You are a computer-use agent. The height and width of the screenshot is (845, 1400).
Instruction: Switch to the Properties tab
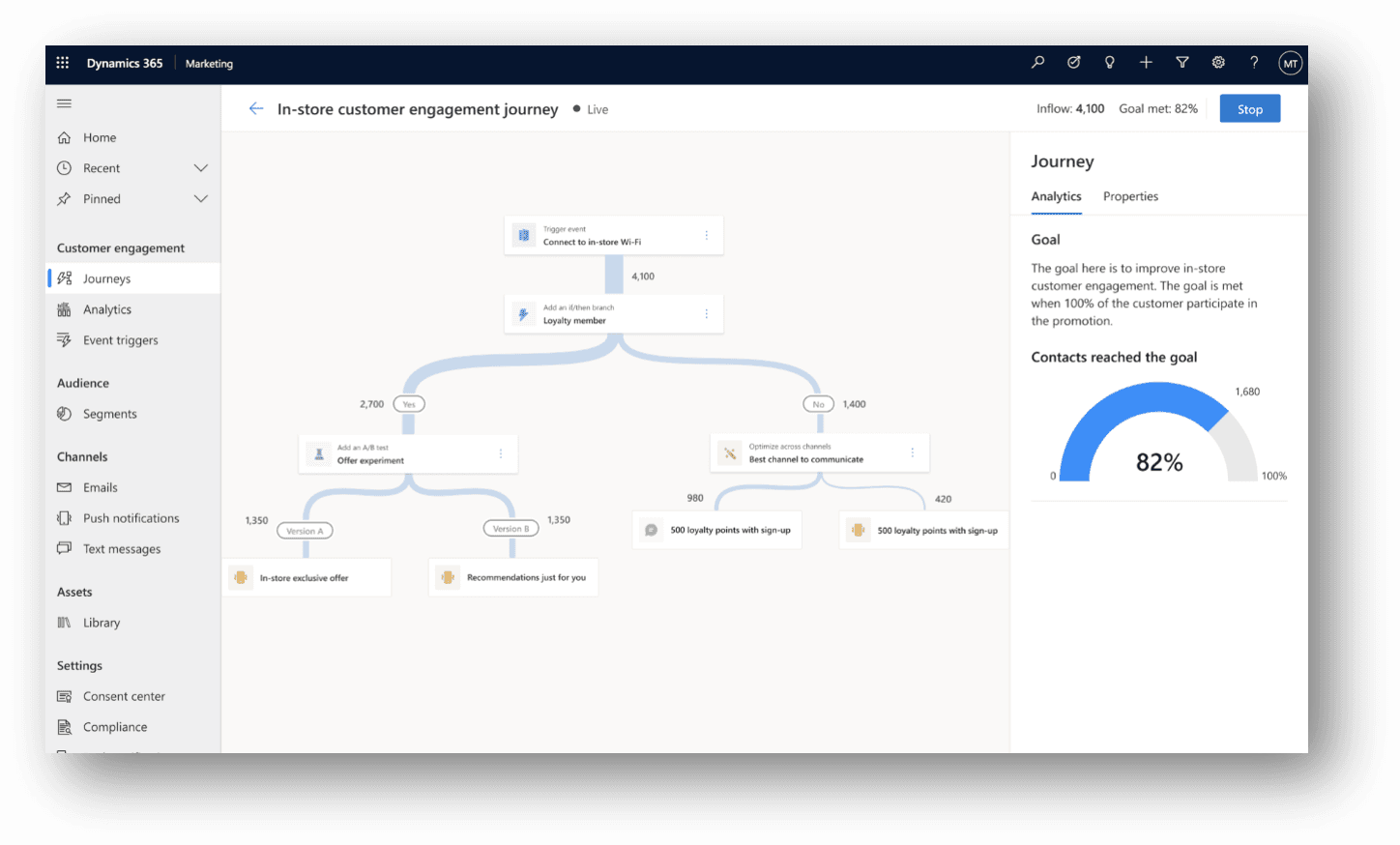coord(1130,196)
